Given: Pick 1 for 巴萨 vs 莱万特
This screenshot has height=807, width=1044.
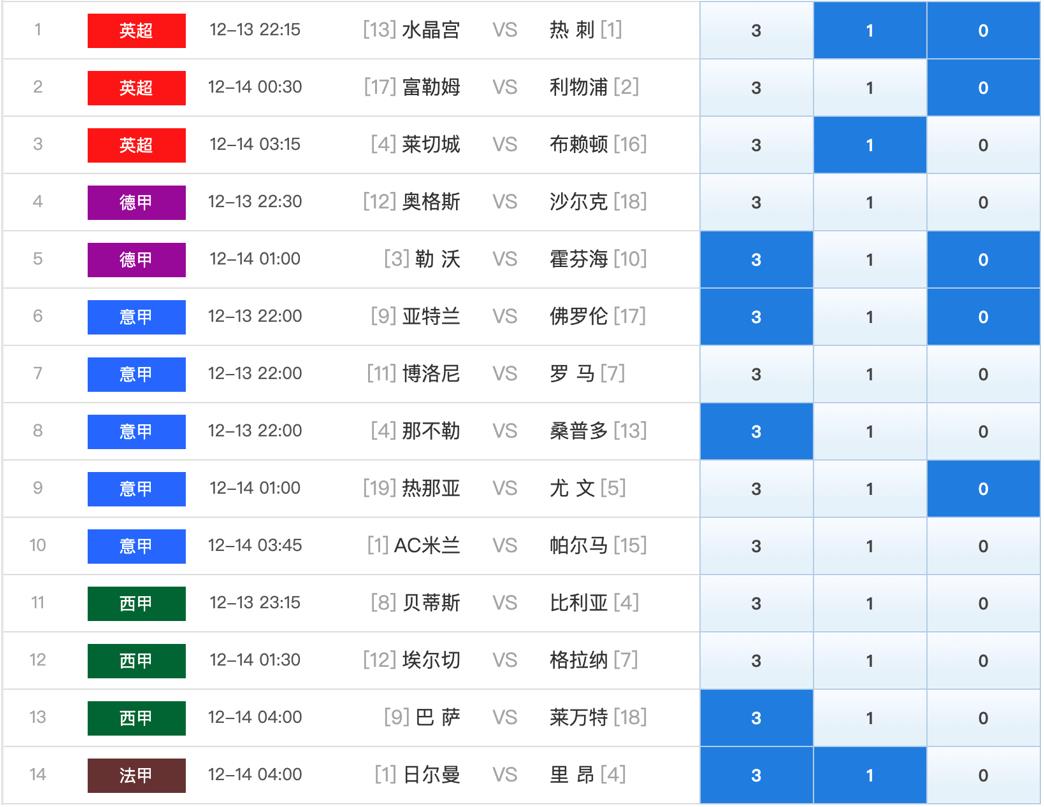Looking at the screenshot, I should point(870,718).
